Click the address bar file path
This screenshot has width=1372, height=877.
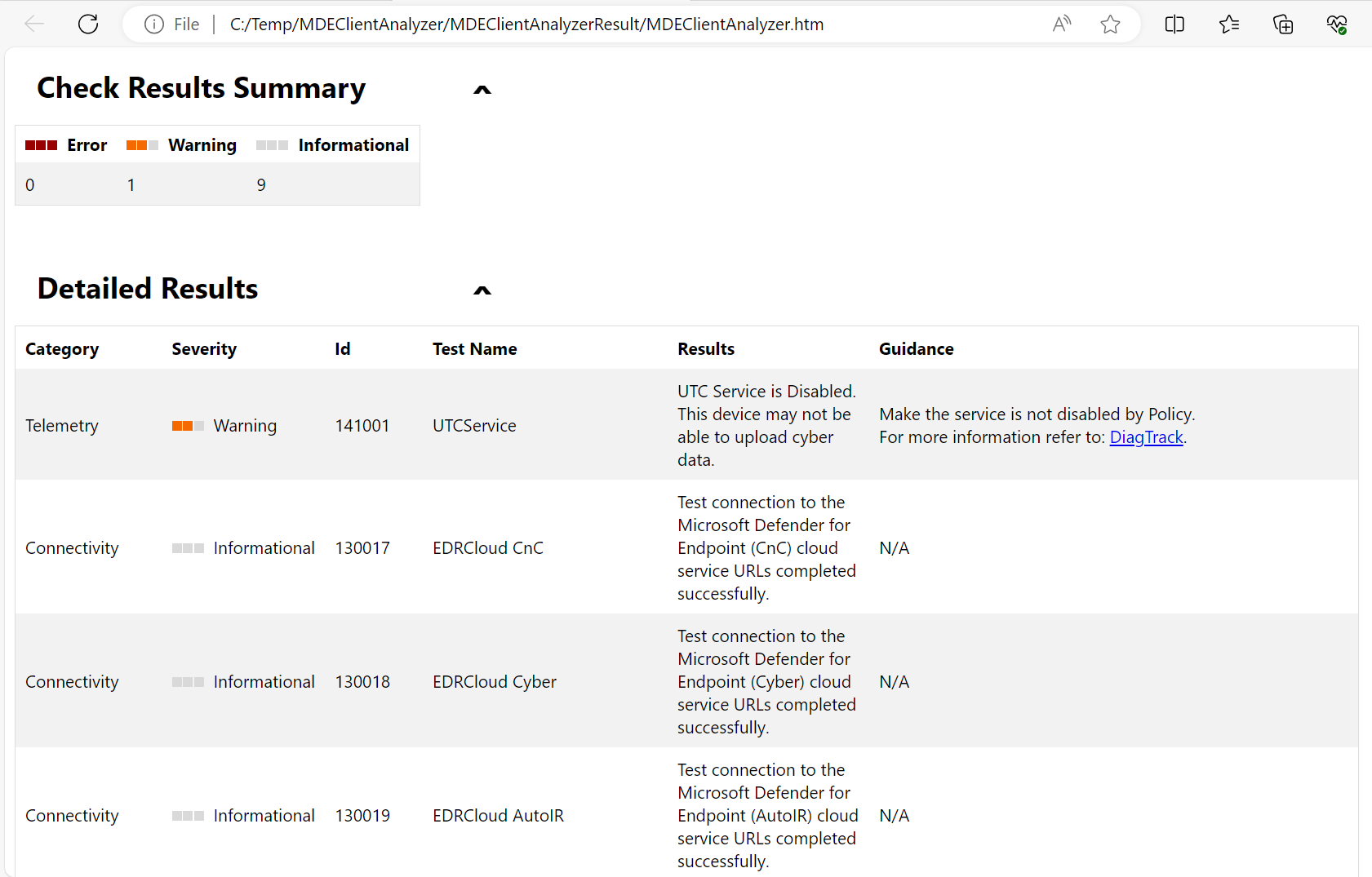pos(526,24)
